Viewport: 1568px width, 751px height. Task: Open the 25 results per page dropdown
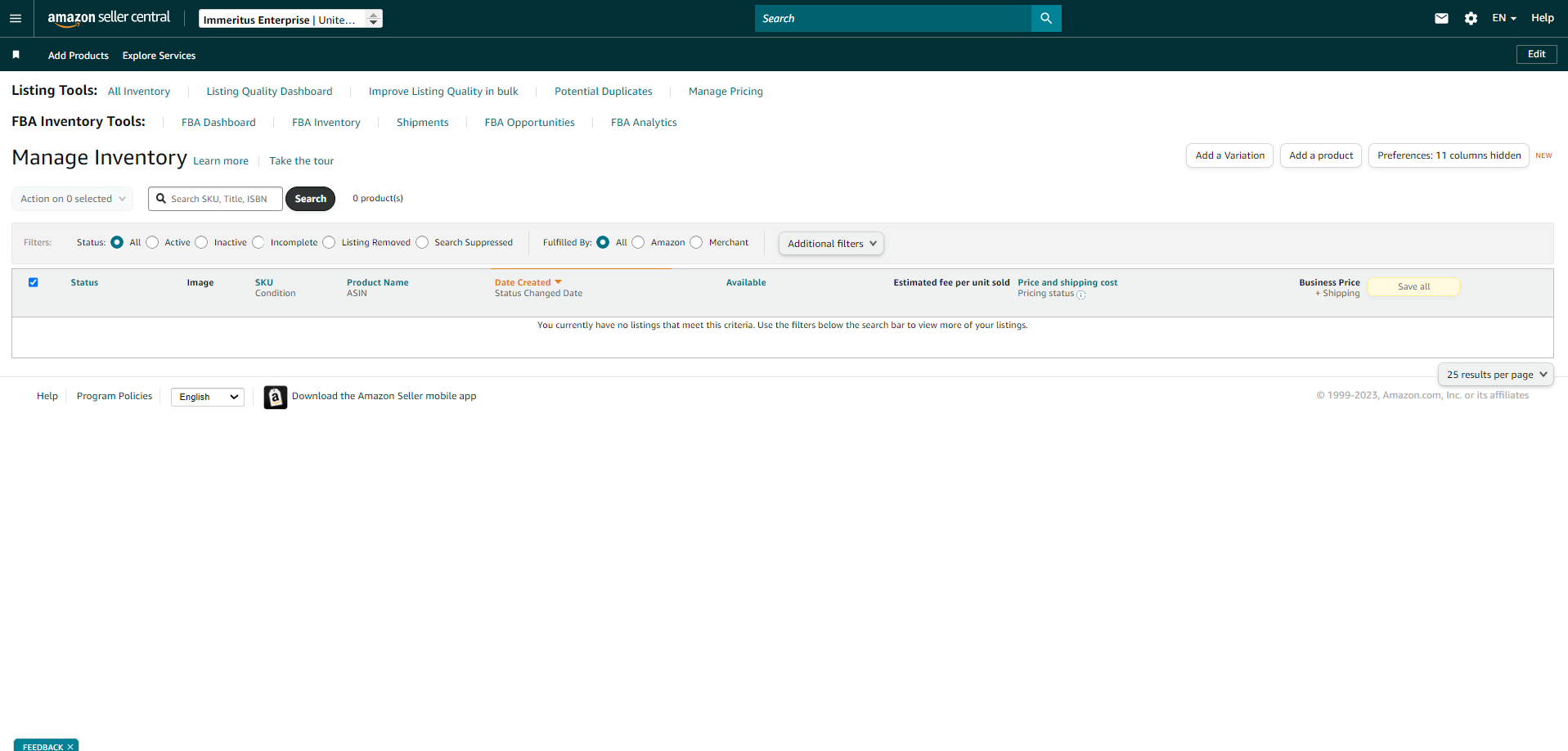tap(1496, 375)
